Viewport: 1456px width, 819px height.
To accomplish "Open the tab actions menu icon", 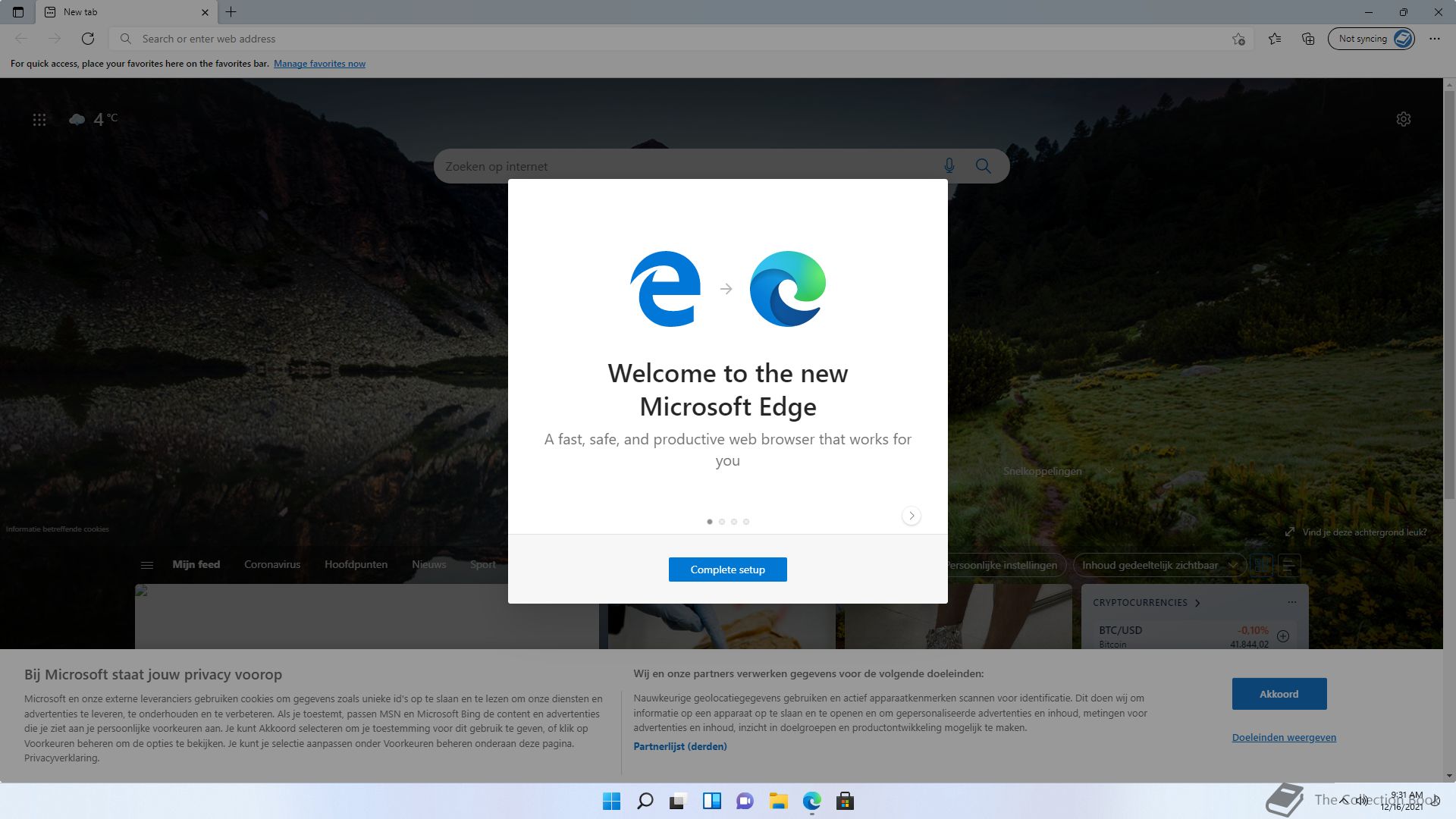I will click(x=18, y=12).
